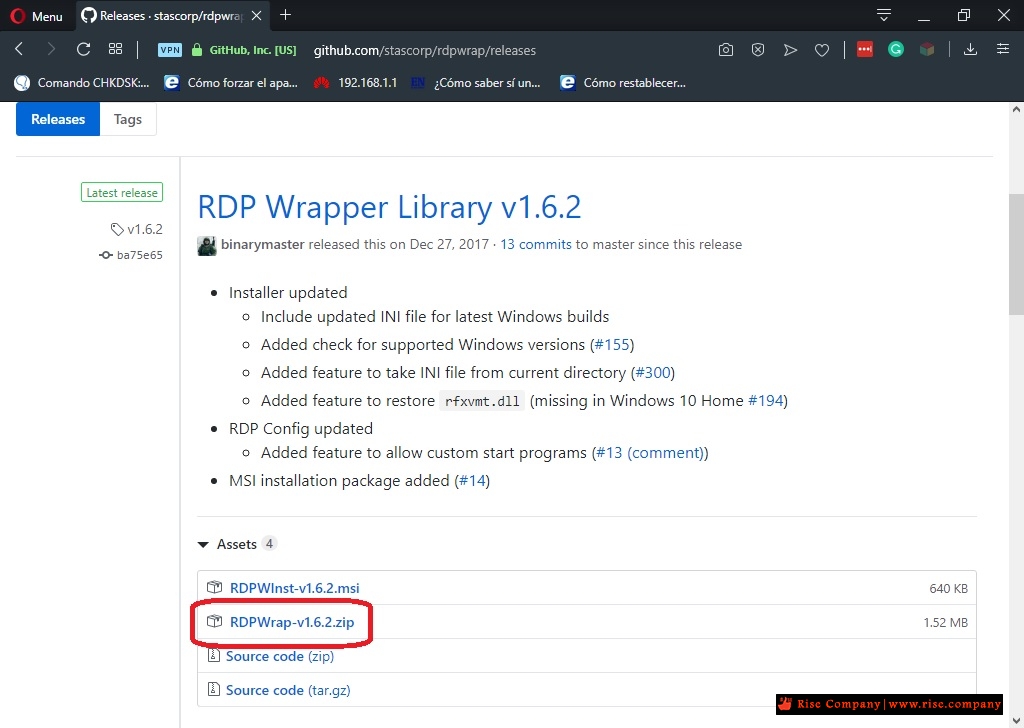Screen dimensions: 1024x728
Task: Open the My Flow send icon
Action: click(790, 50)
